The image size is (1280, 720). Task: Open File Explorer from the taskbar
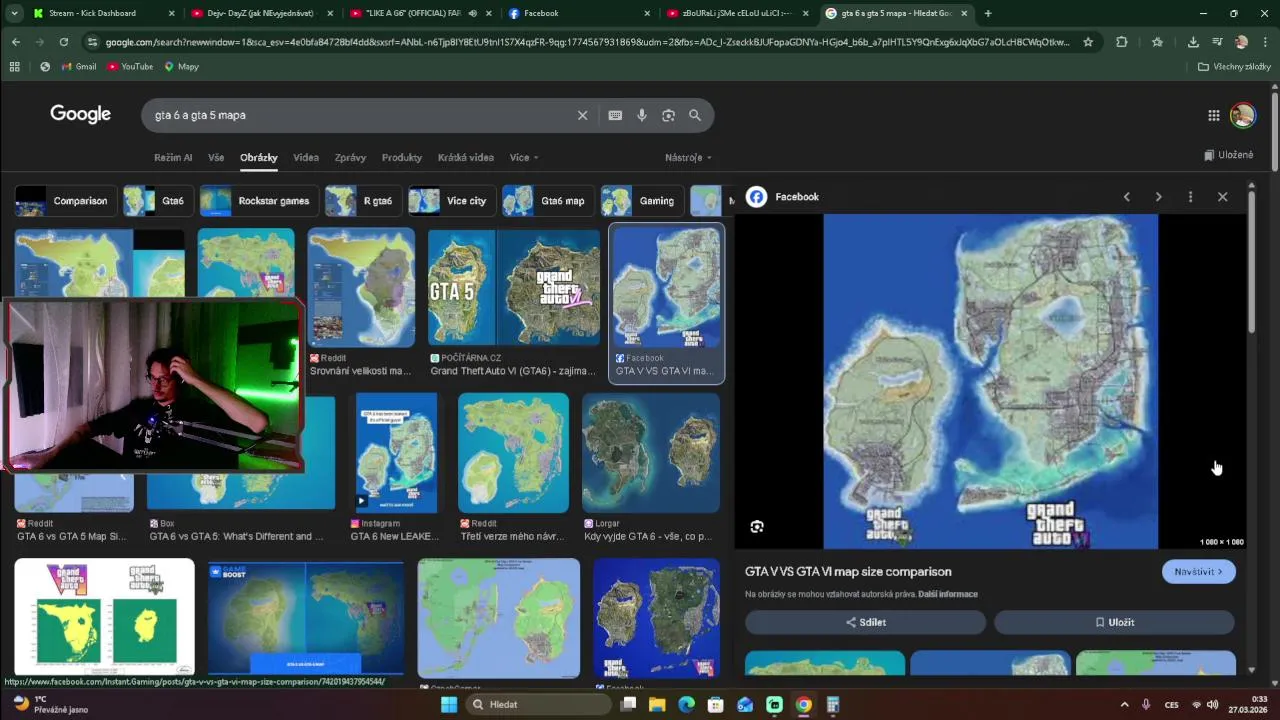point(657,704)
